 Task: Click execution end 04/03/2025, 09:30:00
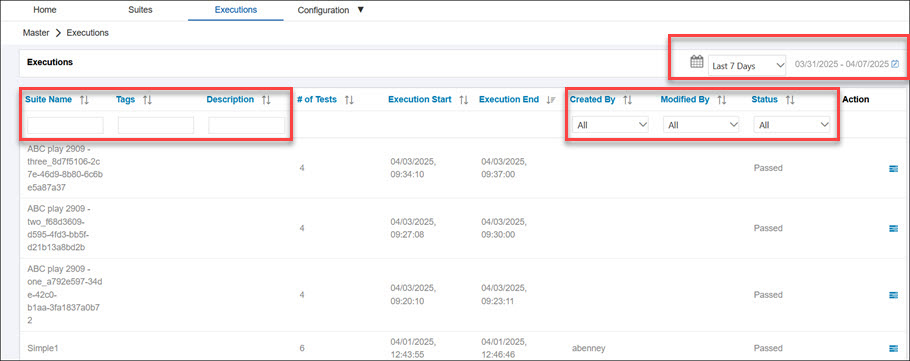click(x=504, y=228)
